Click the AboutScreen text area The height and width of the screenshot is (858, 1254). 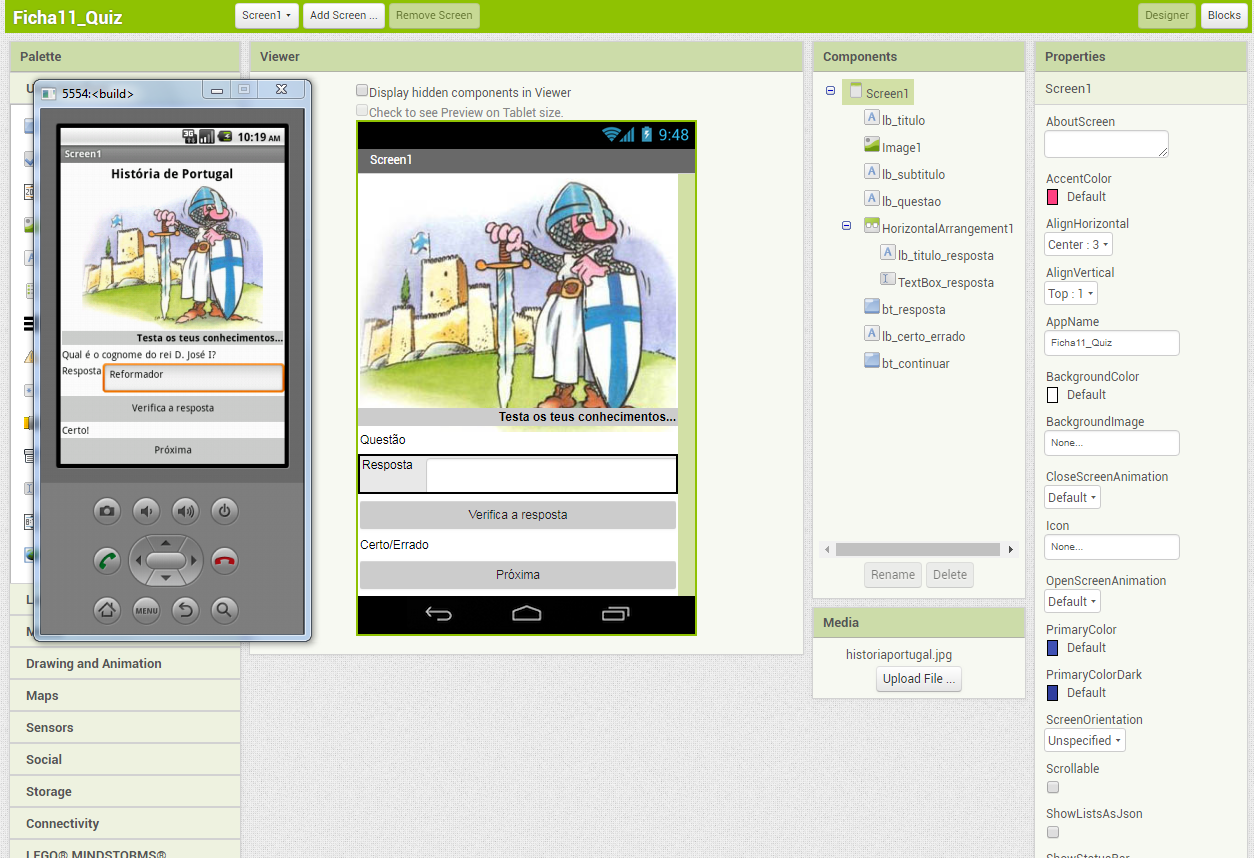[1106, 144]
